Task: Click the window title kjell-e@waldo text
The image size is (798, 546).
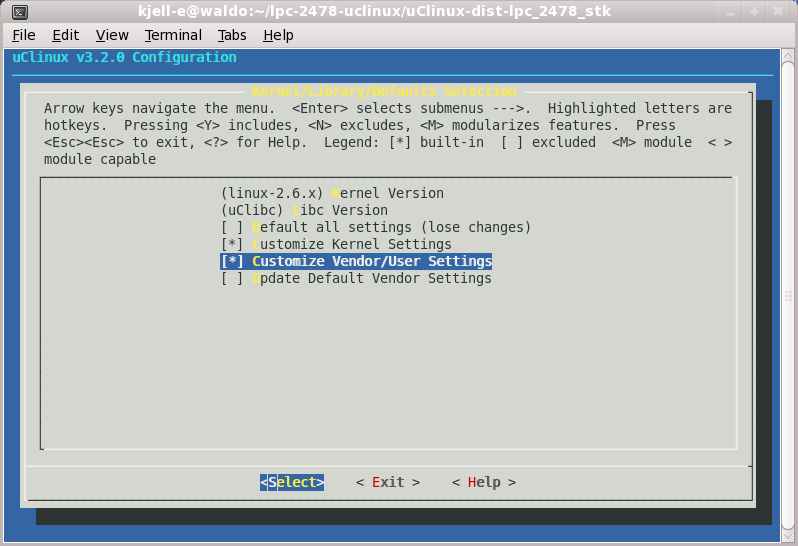Action: pos(374,11)
